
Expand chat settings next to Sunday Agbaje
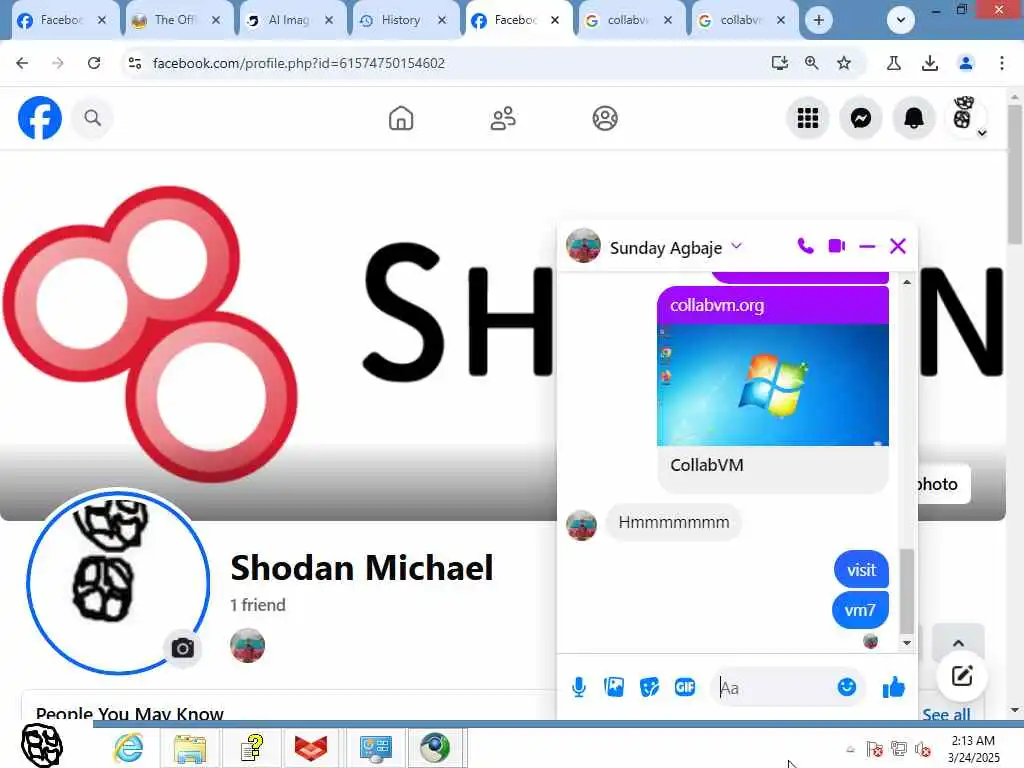point(737,246)
